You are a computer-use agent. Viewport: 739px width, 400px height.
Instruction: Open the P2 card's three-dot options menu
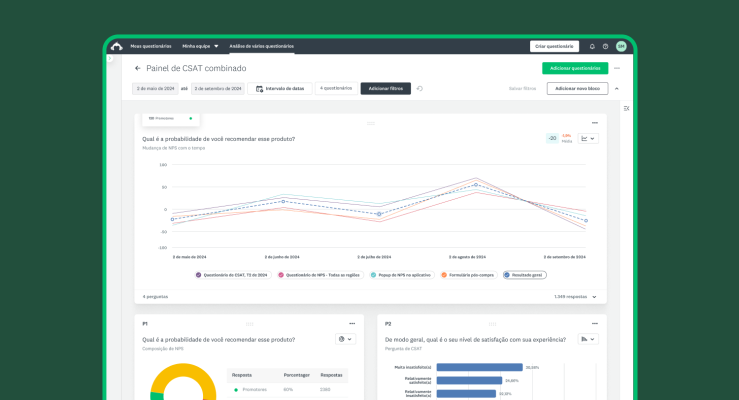tap(594, 324)
